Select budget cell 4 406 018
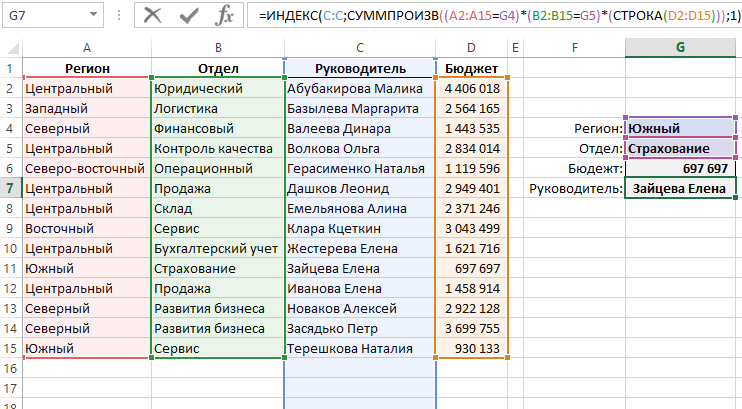Screen dimensions: 742x409 pyautogui.click(x=471, y=89)
